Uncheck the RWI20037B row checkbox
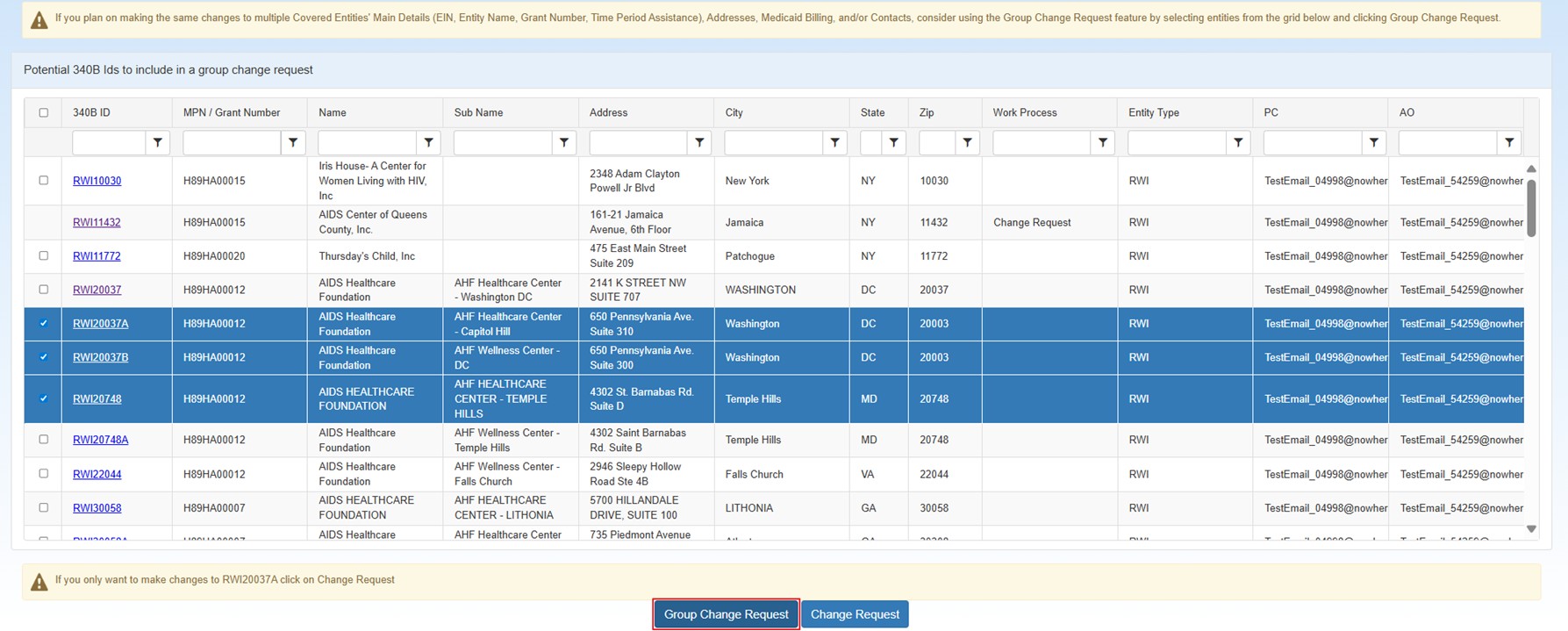Image resolution: width=1568 pixels, height=631 pixels. click(44, 357)
